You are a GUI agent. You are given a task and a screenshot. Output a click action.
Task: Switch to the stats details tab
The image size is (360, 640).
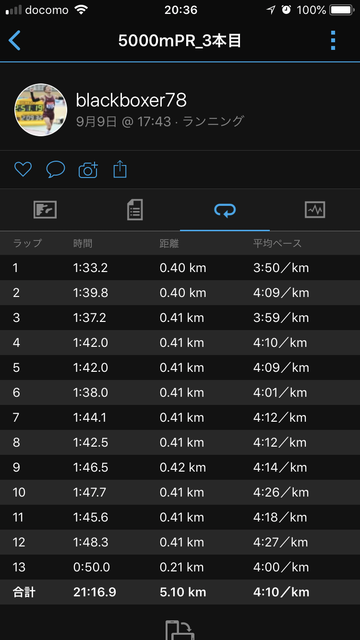[x=135, y=210]
